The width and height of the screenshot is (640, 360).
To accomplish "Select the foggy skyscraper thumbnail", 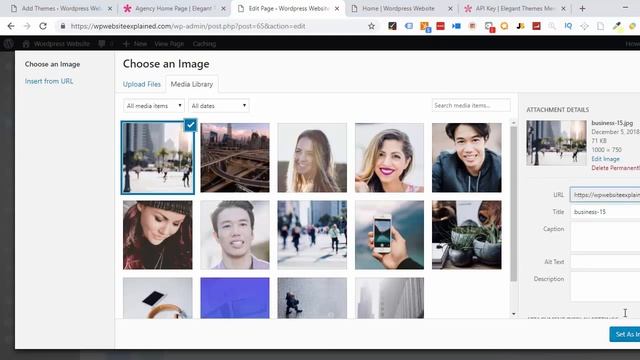I will point(389,298).
